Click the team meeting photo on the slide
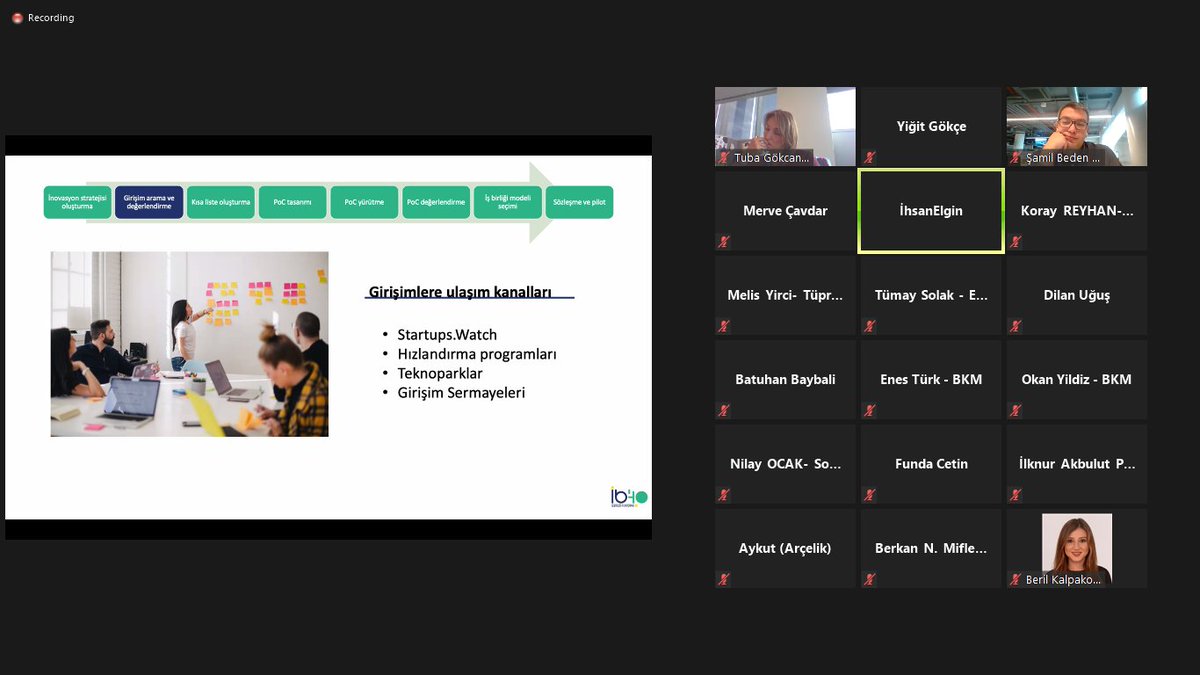 click(189, 344)
